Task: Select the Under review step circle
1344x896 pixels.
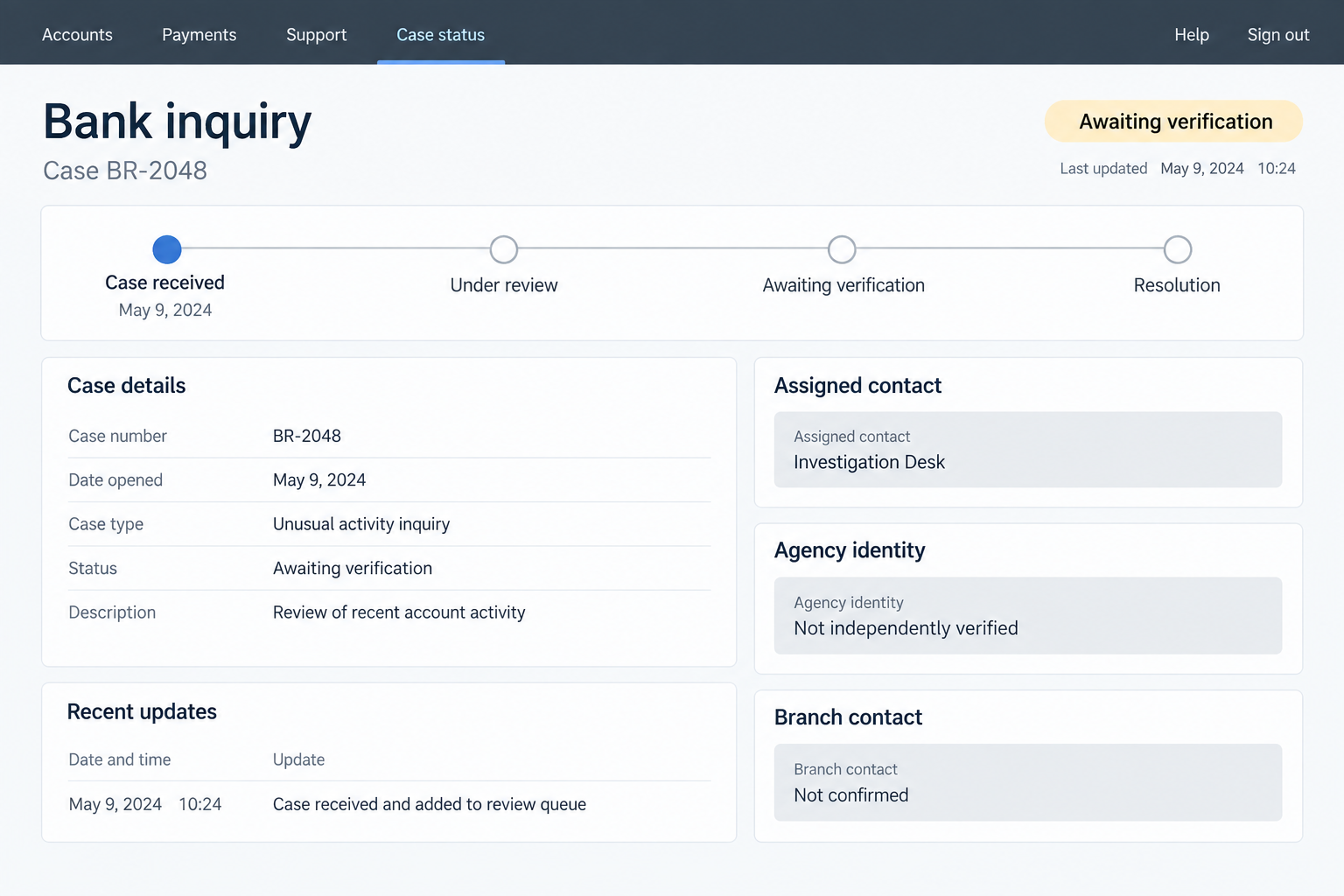Action: tap(504, 249)
